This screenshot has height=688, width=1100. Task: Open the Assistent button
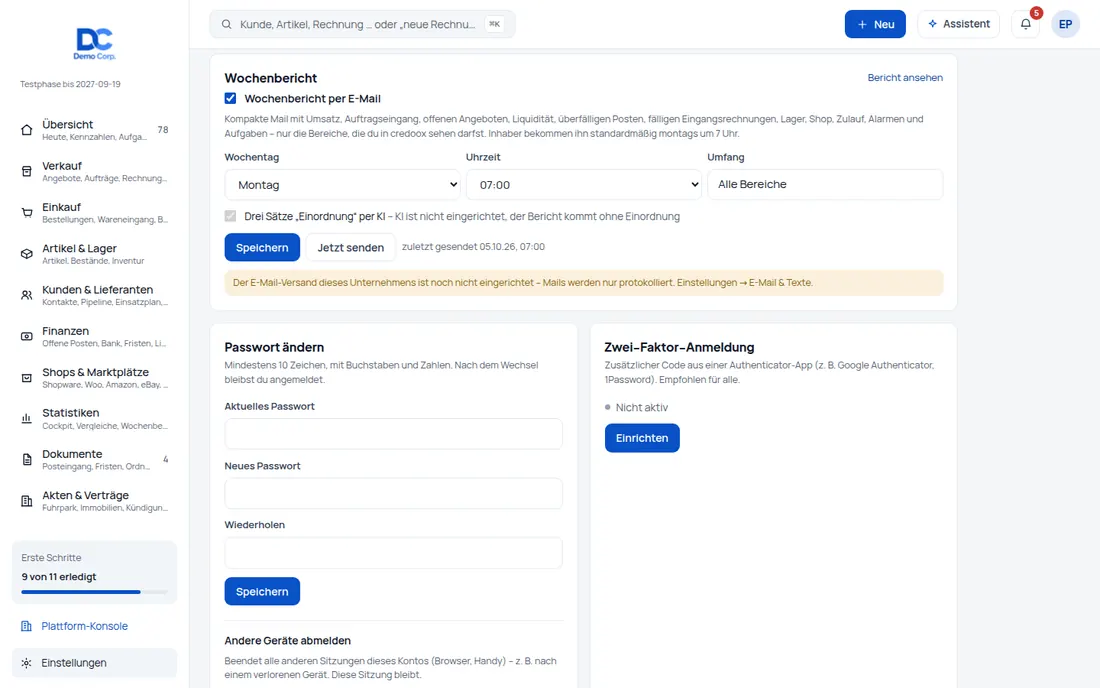(x=958, y=24)
